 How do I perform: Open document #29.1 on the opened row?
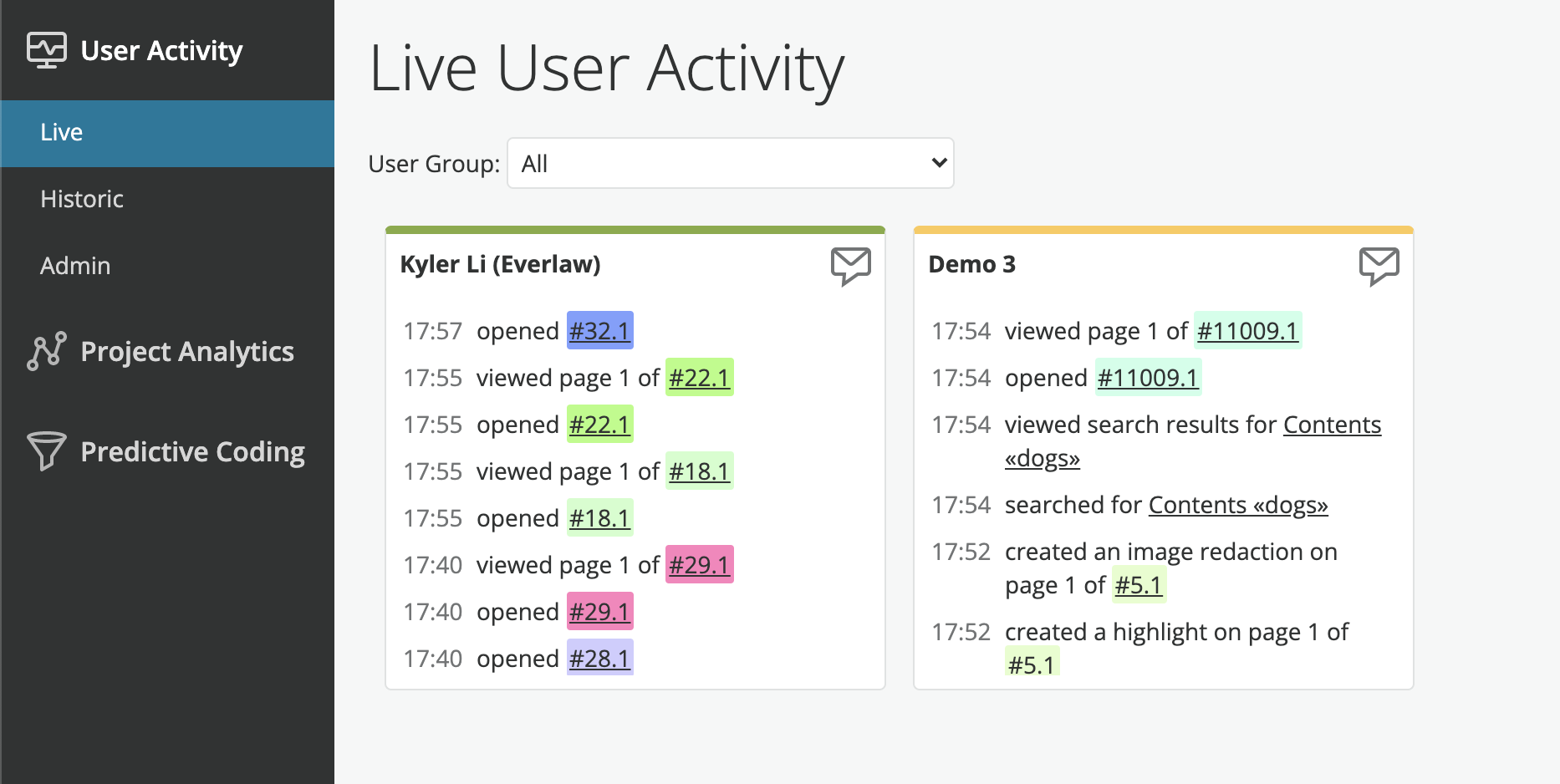point(599,612)
